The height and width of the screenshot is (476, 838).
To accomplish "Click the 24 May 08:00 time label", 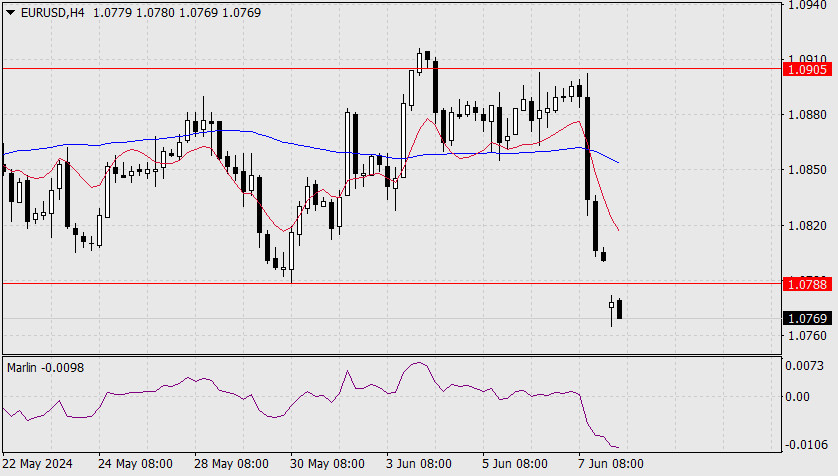I will (x=135, y=463).
